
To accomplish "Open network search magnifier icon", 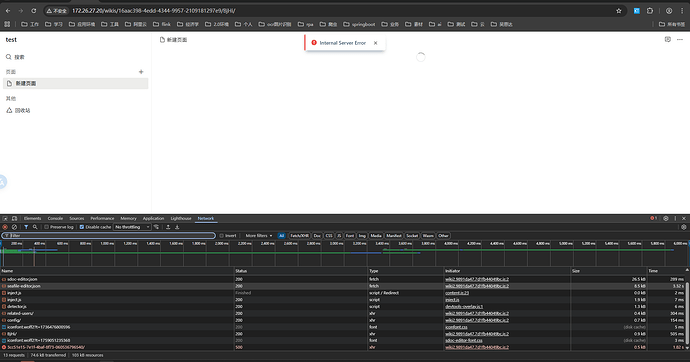I will [x=35, y=227].
